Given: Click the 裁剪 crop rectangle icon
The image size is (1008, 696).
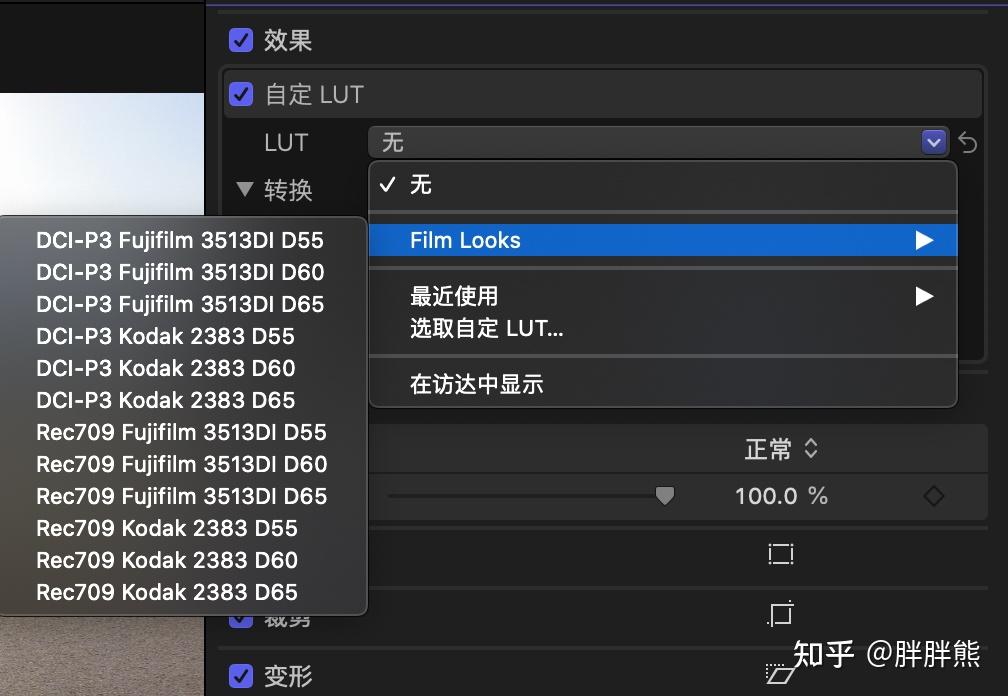Looking at the screenshot, I should click(x=783, y=613).
